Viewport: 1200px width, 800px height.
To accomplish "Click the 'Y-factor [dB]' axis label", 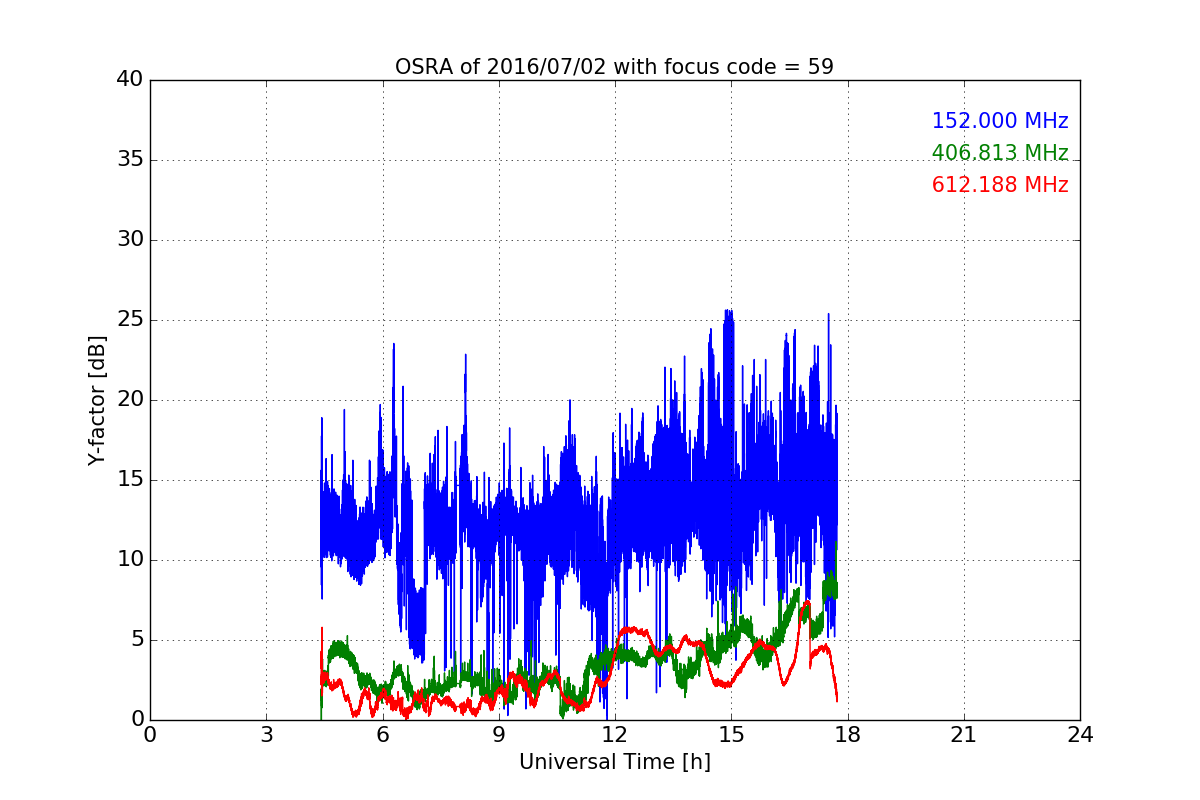I will (96, 400).
